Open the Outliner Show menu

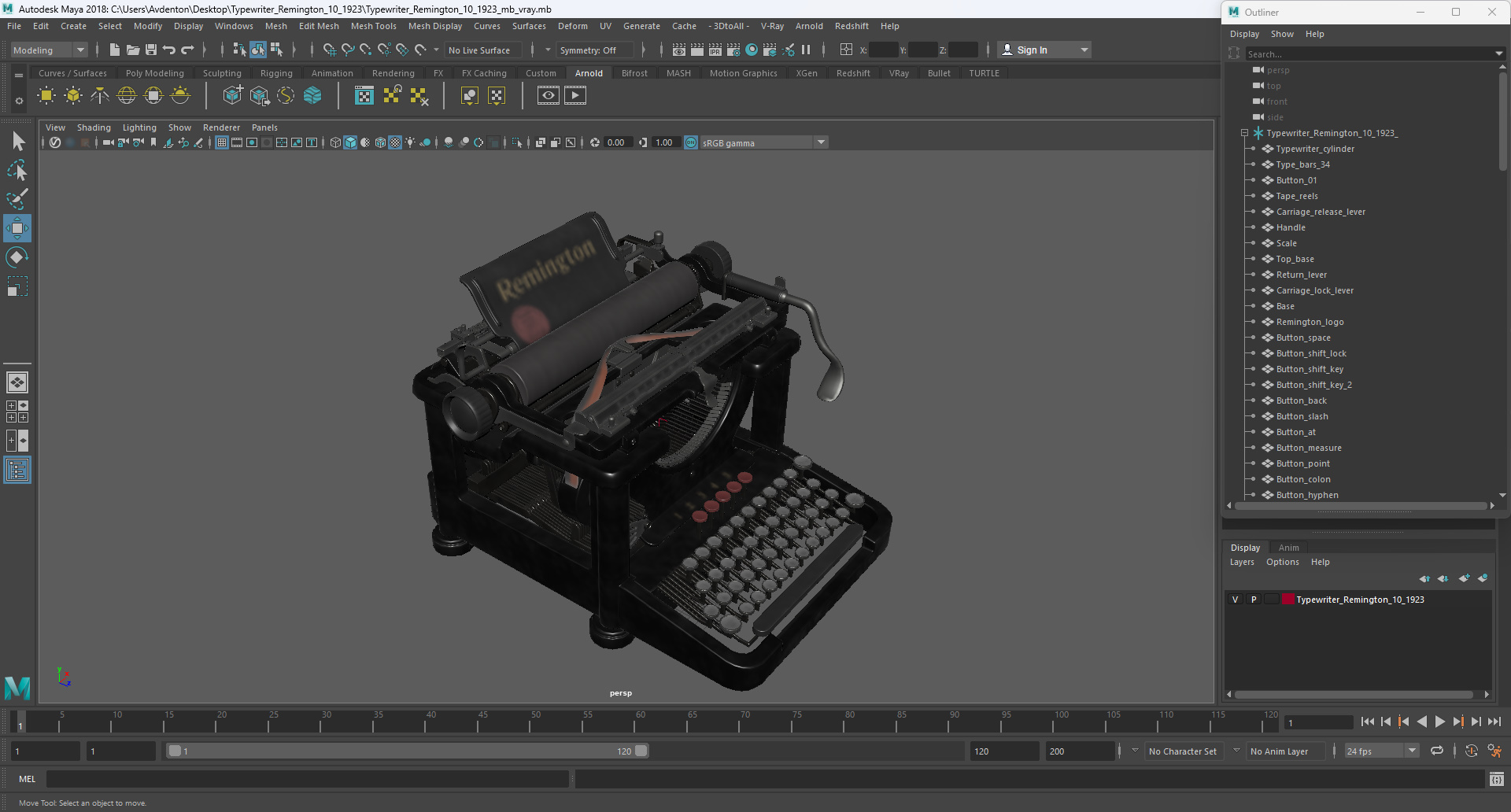click(1282, 34)
